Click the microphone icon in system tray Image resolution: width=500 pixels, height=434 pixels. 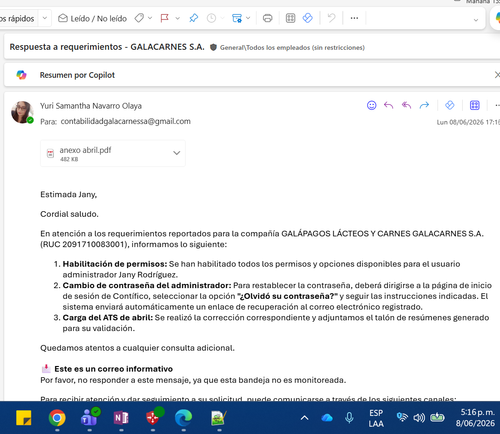point(349,418)
